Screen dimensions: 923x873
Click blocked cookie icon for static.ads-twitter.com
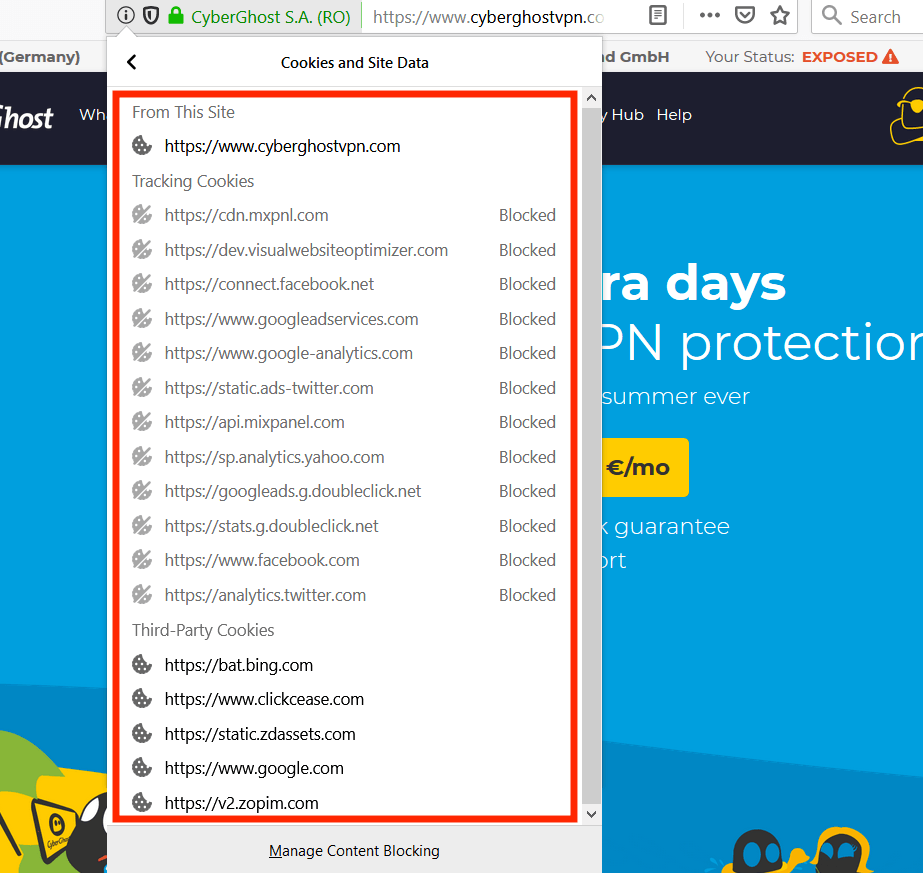[142, 387]
